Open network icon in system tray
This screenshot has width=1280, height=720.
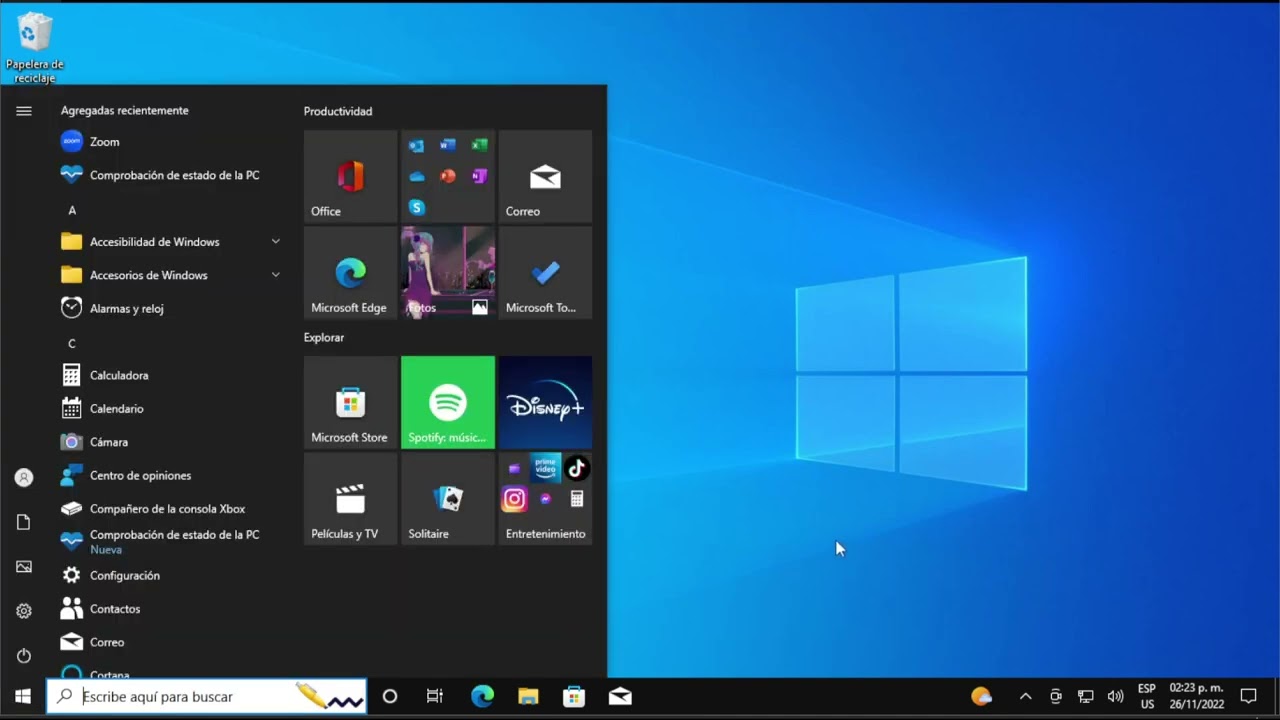coord(1085,697)
